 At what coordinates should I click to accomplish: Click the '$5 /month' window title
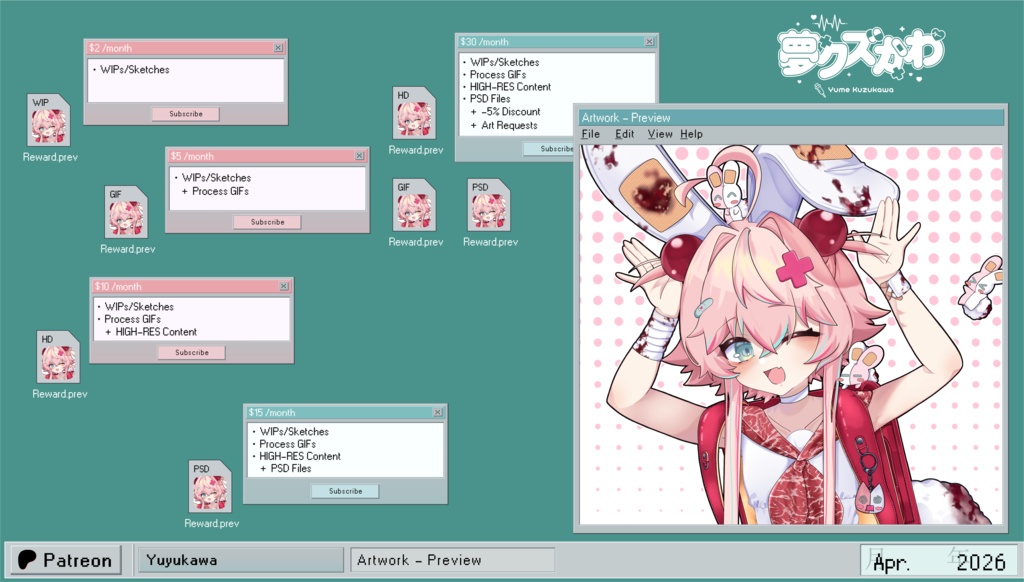pyautogui.click(x=192, y=156)
